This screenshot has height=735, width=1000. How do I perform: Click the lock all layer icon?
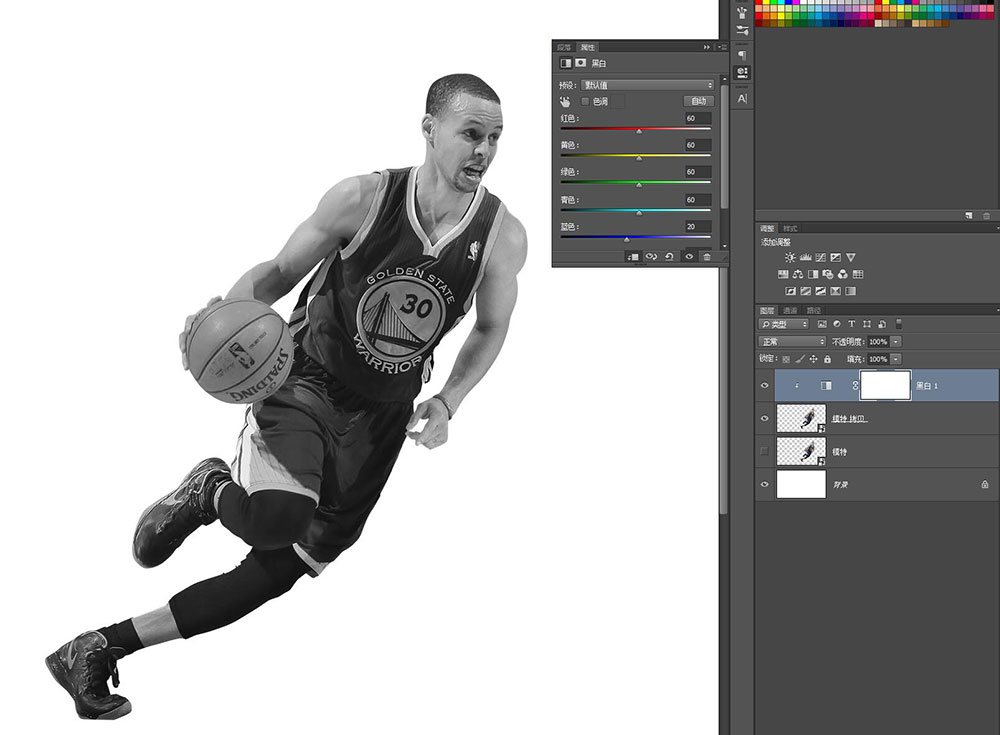click(x=827, y=359)
